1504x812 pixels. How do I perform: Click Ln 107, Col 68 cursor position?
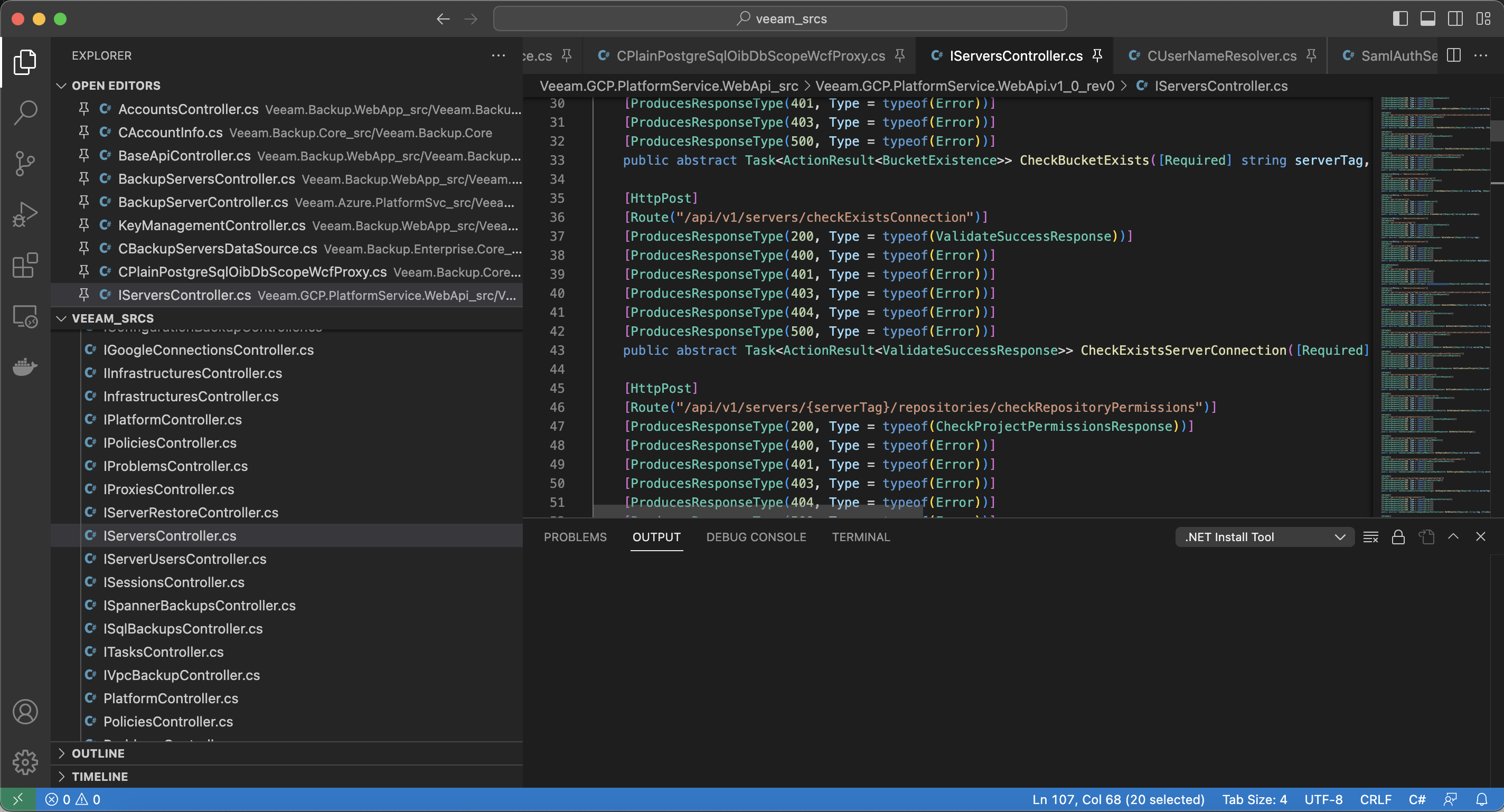click(1118, 799)
